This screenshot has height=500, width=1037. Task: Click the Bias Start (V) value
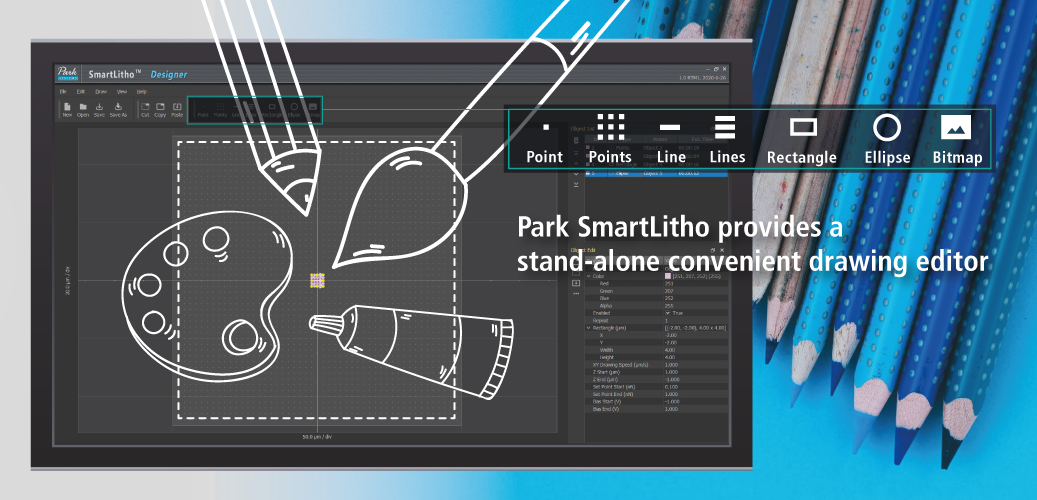672,401
